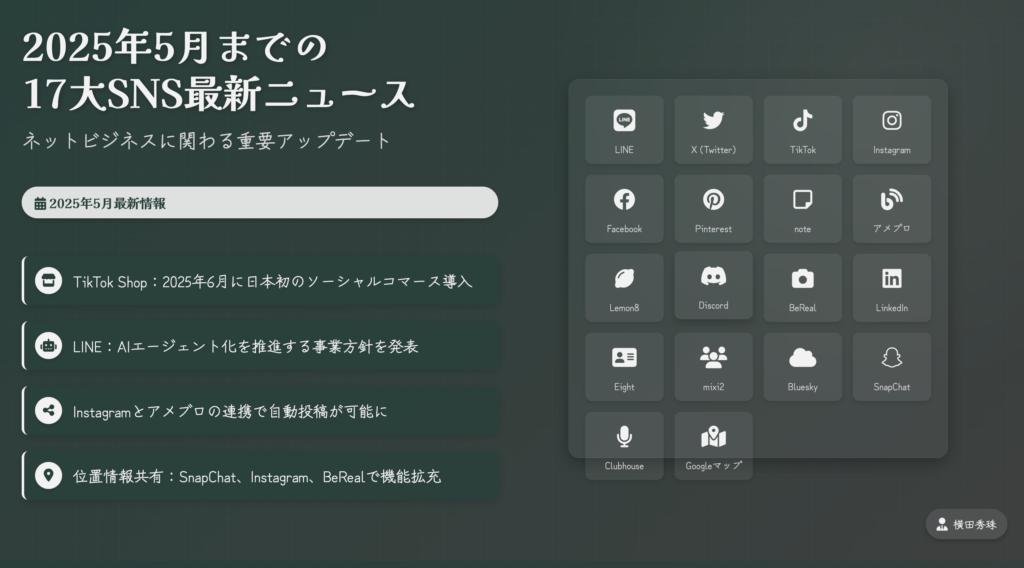Image resolution: width=1024 pixels, height=568 pixels.
Task: Click the 'X (Twitter)' label text
Action: tap(713, 150)
